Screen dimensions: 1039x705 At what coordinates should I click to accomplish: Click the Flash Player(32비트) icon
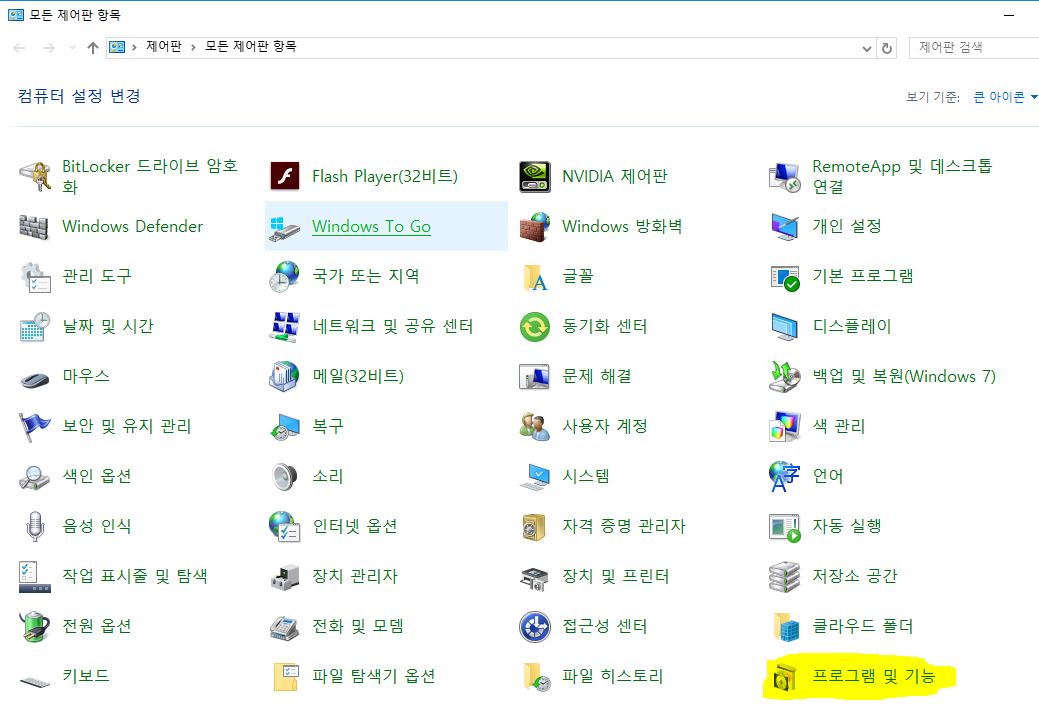285,176
